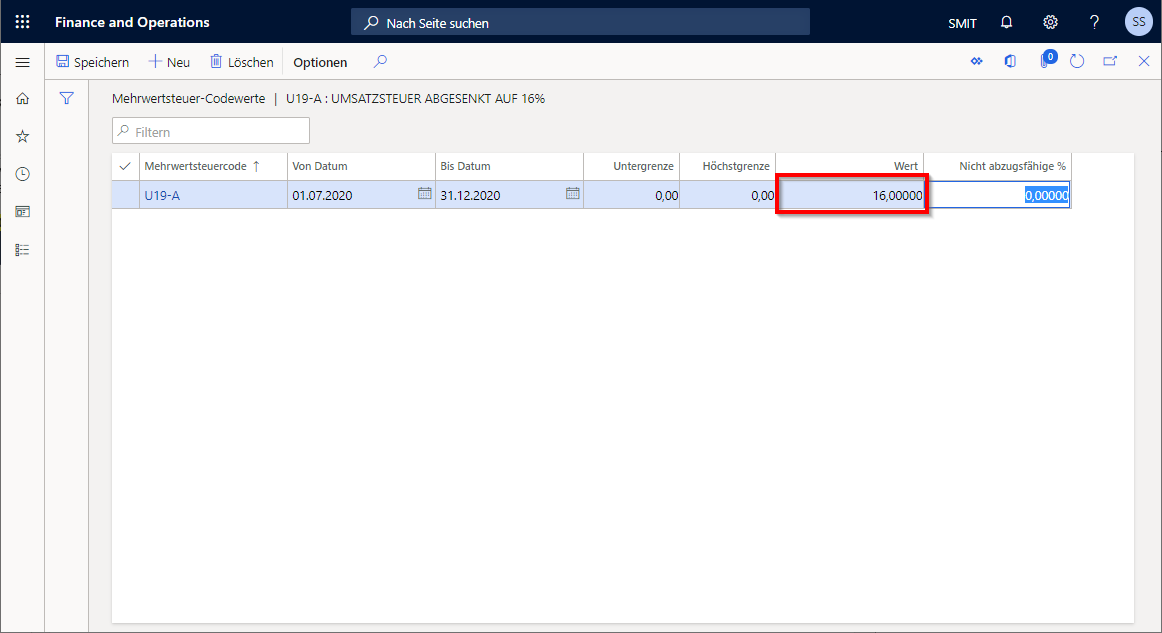
Task: Open the Optionen menu
Action: [320, 62]
